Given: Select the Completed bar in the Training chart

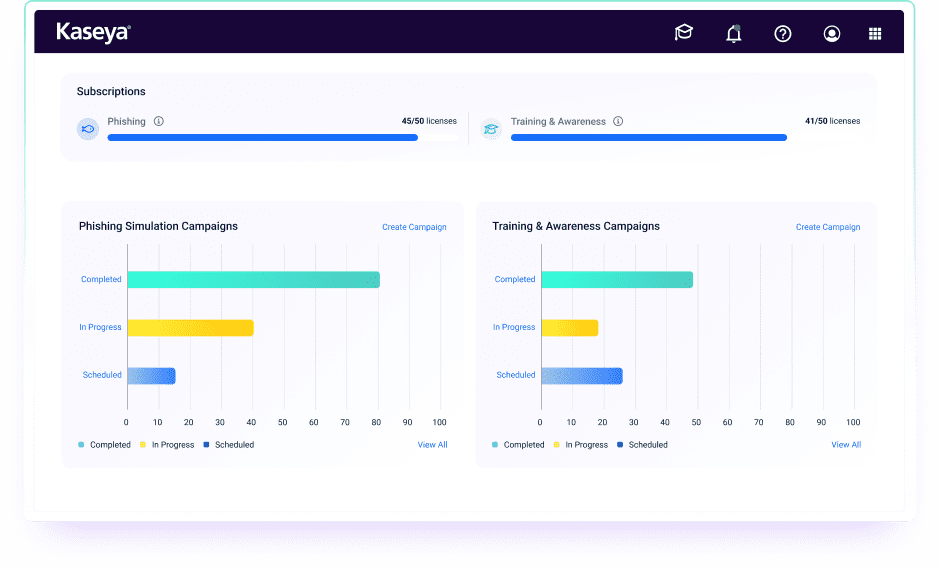Looking at the screenshot, I should tap(617, 280).
